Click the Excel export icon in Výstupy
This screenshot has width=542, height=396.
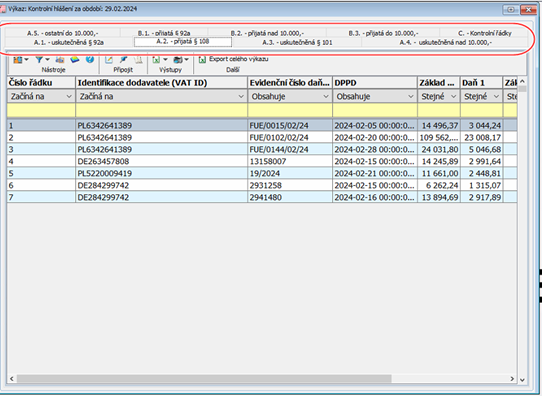(156, 60)
